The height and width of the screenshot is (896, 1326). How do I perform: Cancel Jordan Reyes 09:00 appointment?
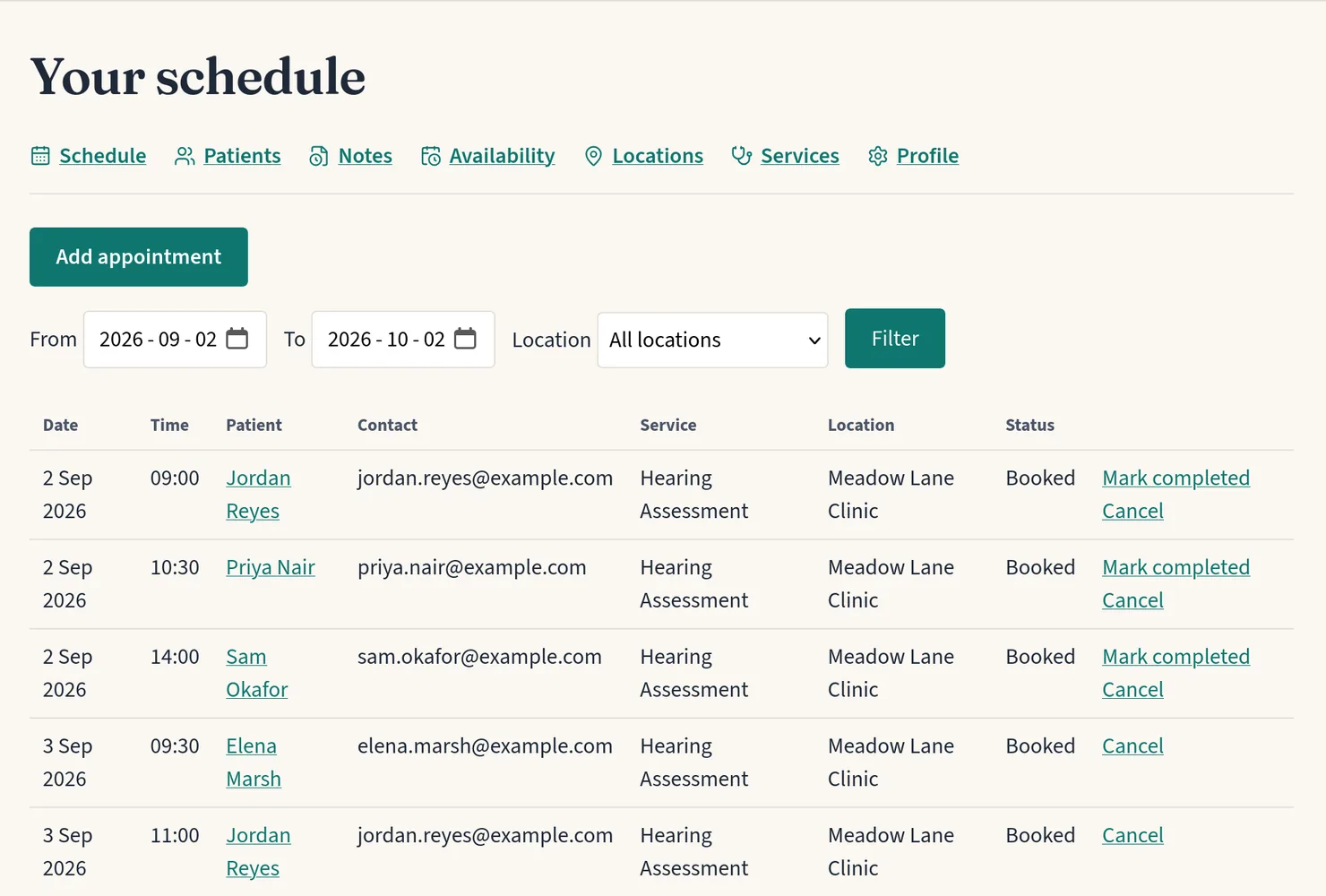[x=1132, y=512]
